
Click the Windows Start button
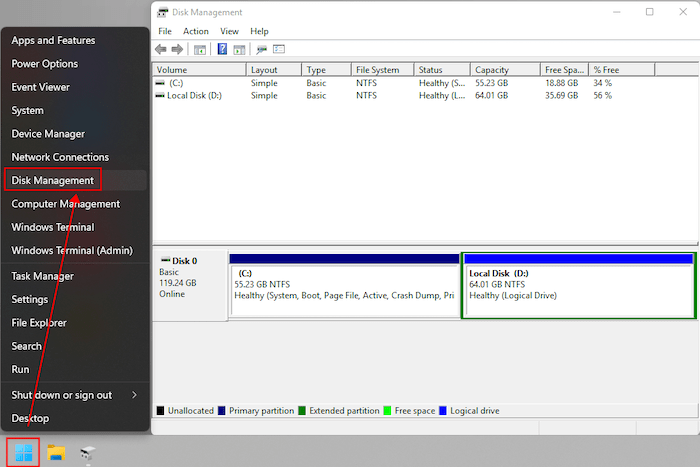pyautogui.click(x=23, y=453)
